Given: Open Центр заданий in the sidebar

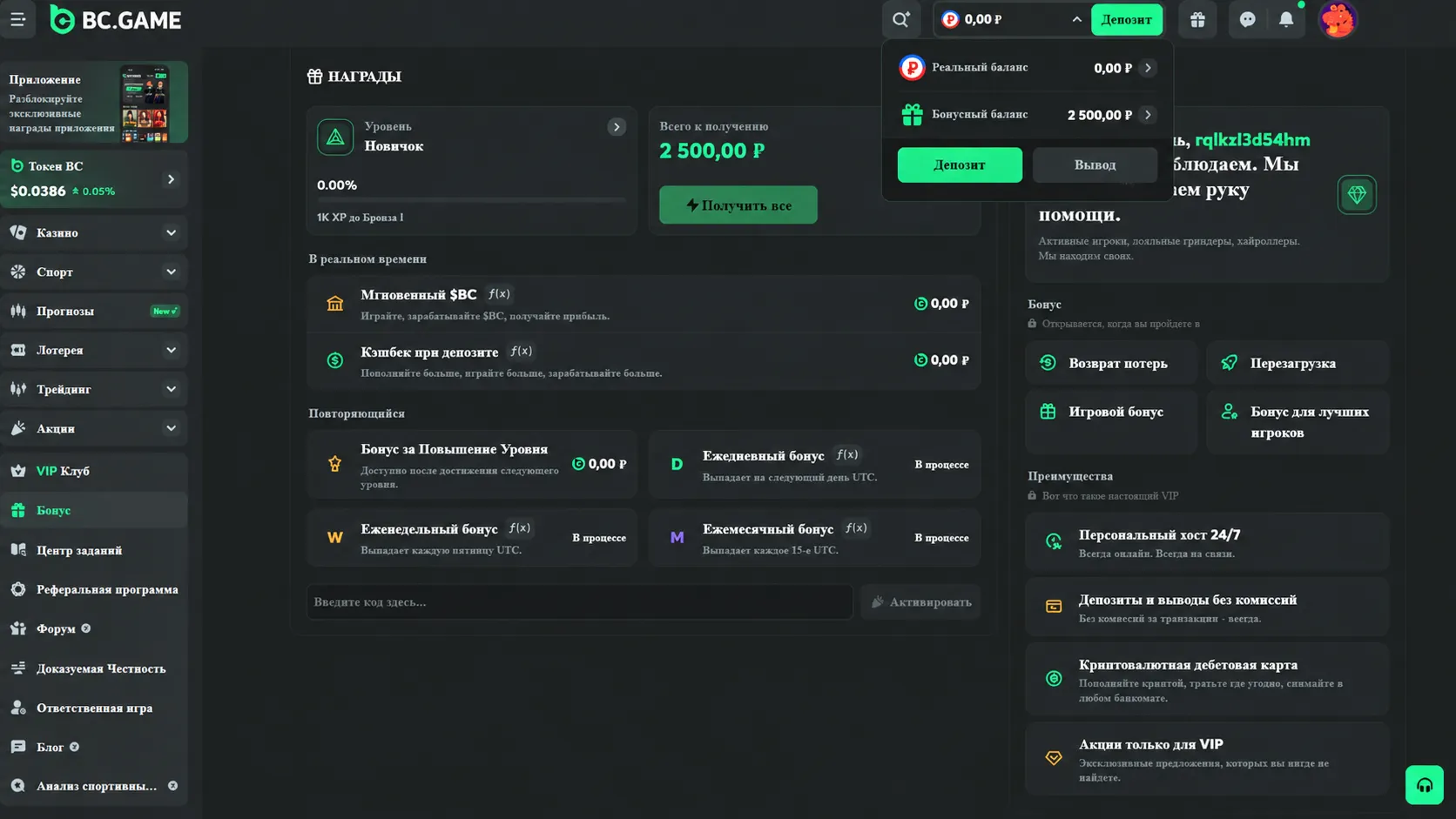Looking at the screenshot, I should (94, 550).
